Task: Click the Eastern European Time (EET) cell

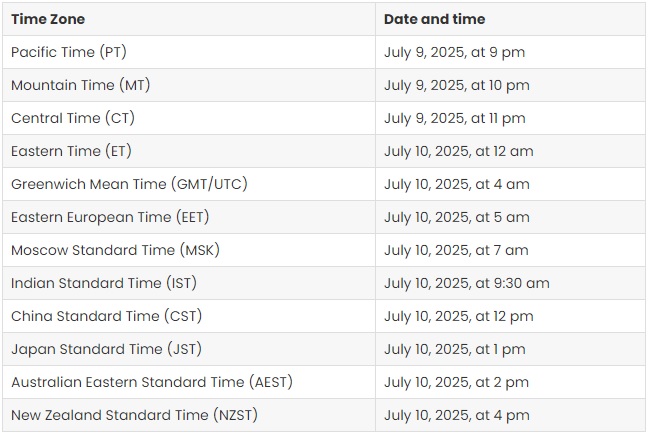Action: [x=189, y=217]
